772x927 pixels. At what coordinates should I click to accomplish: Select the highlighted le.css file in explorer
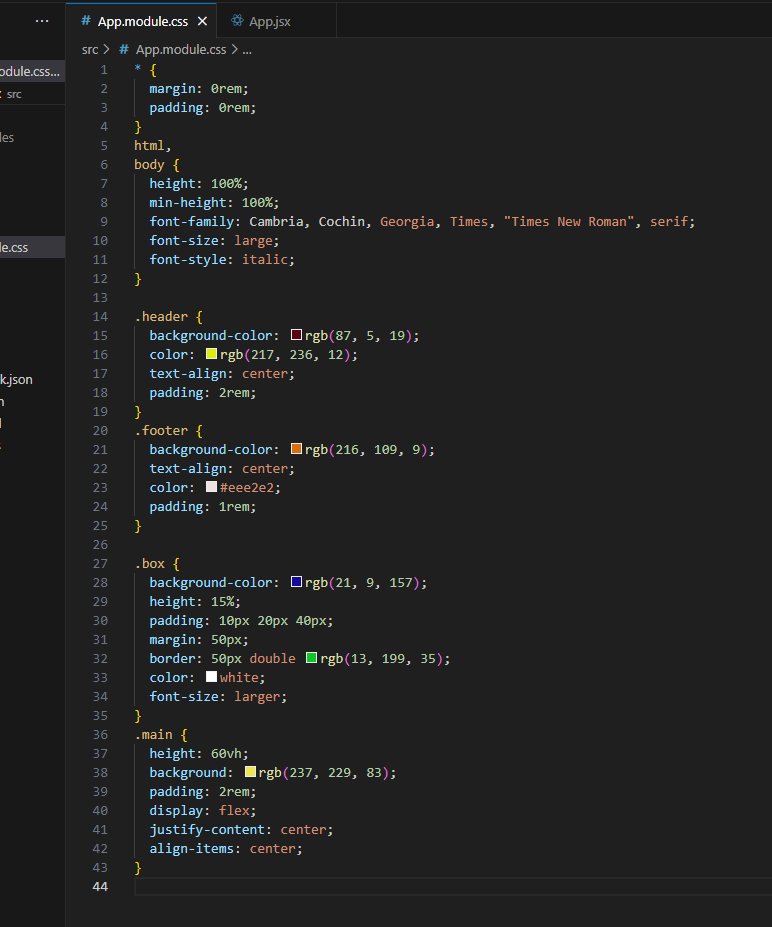33,247
